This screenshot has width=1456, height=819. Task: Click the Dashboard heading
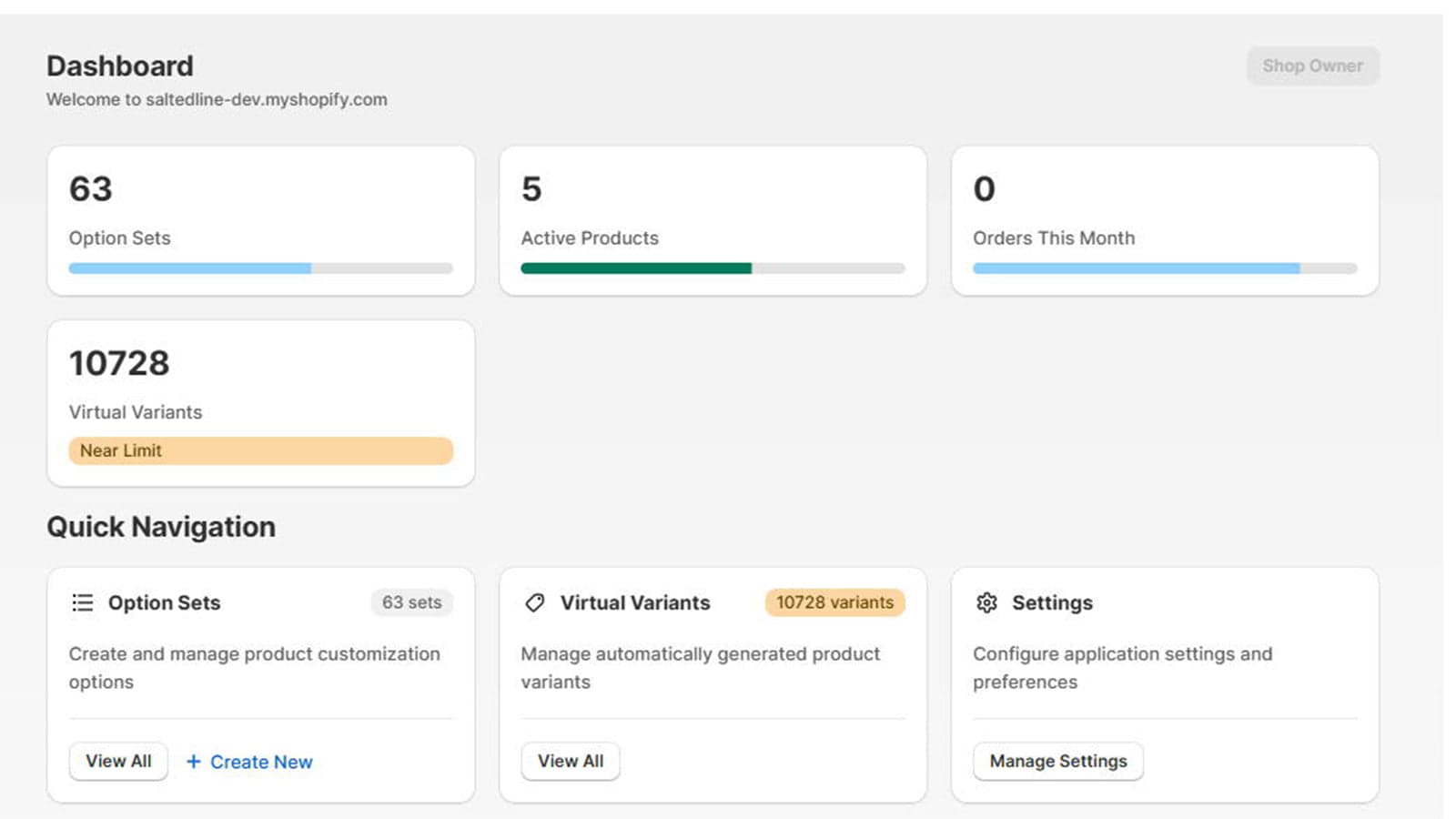[x=120, y=66]
